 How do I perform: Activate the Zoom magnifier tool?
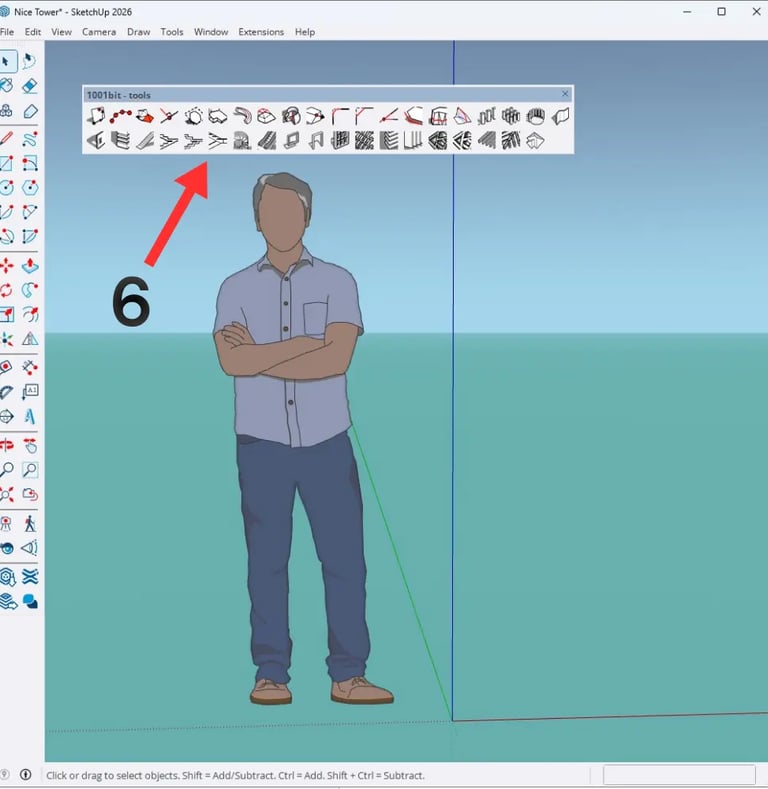(x=7, y=470)
